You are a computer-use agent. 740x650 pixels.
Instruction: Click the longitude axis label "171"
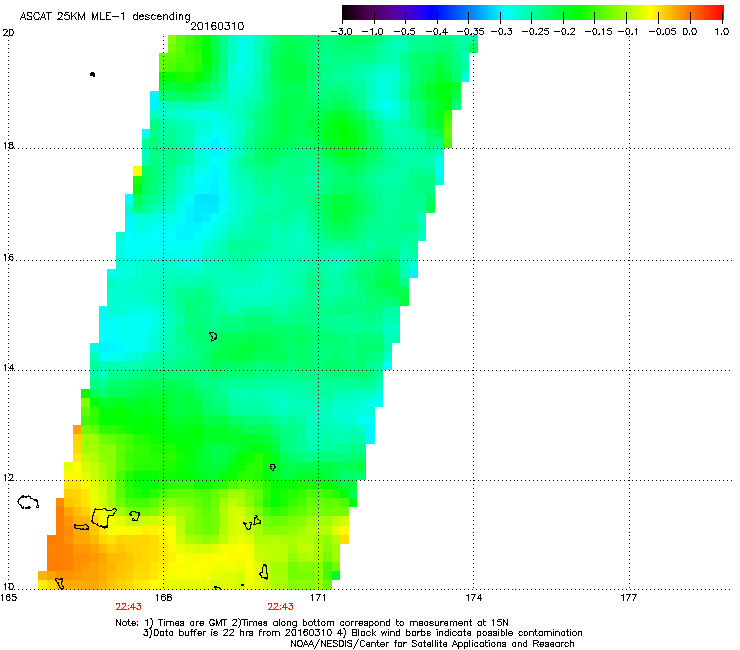318,598
